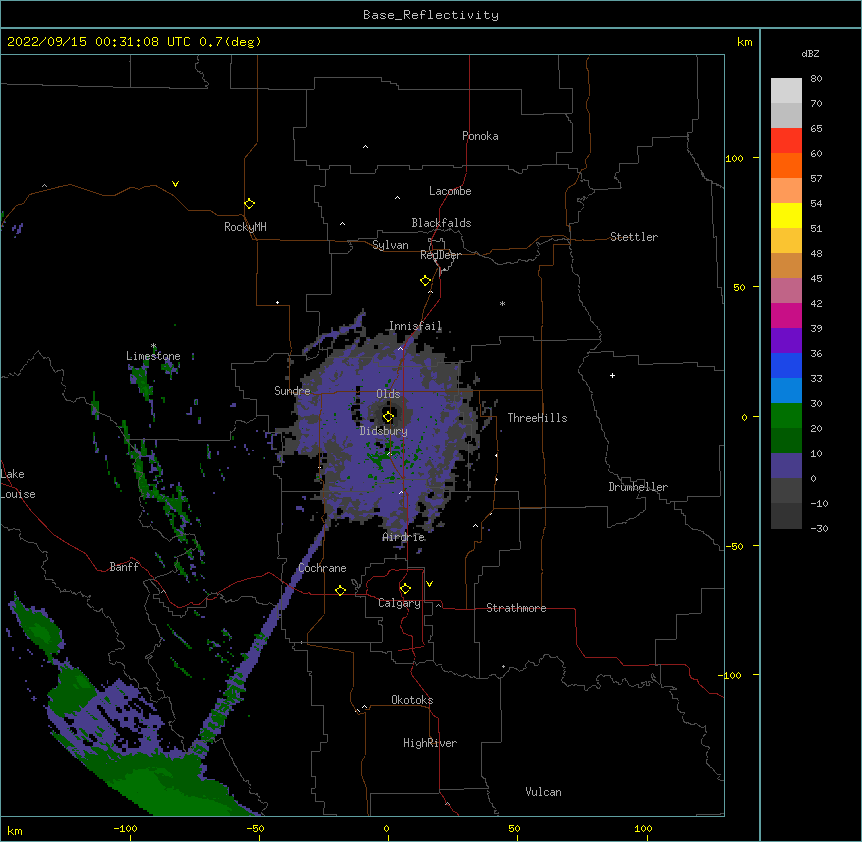Click the ThreeHills city label
This screenshot has height=842, width=862.
click(537, 418)
